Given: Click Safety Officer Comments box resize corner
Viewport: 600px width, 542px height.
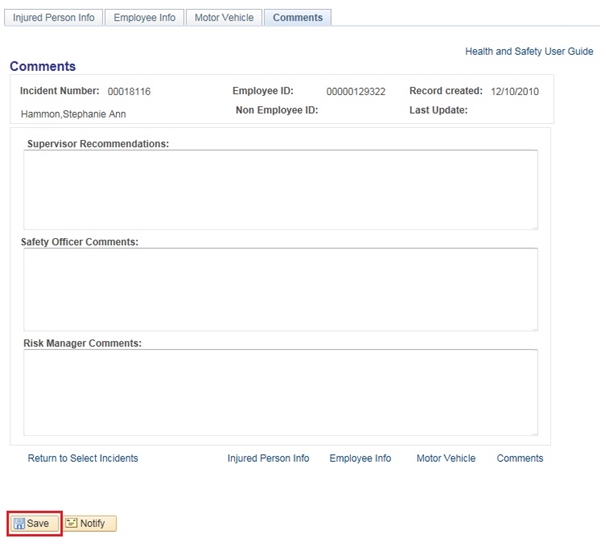Looking at the screenshot, I should coord(534,327).
